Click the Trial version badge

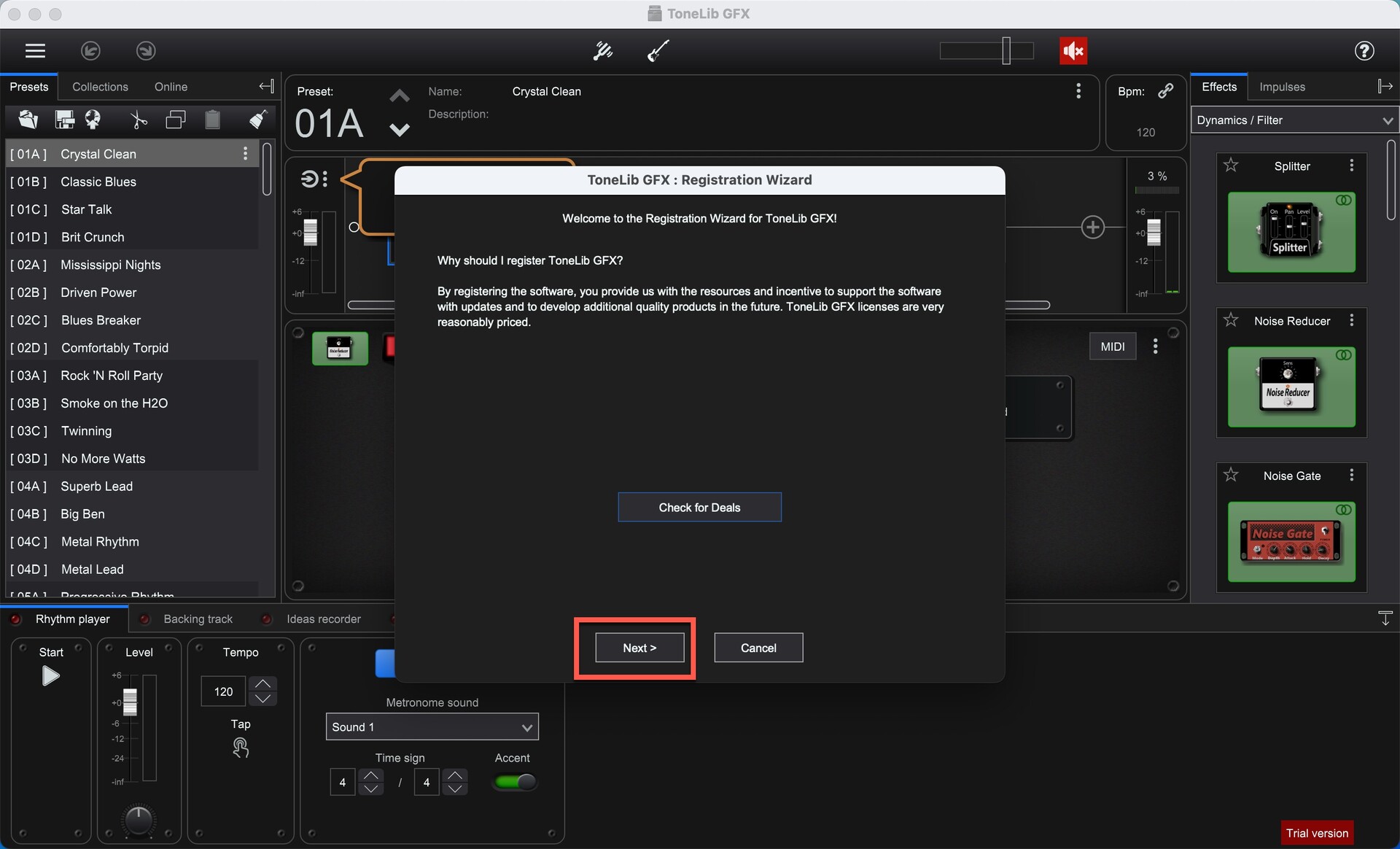tap(1317, 833)
